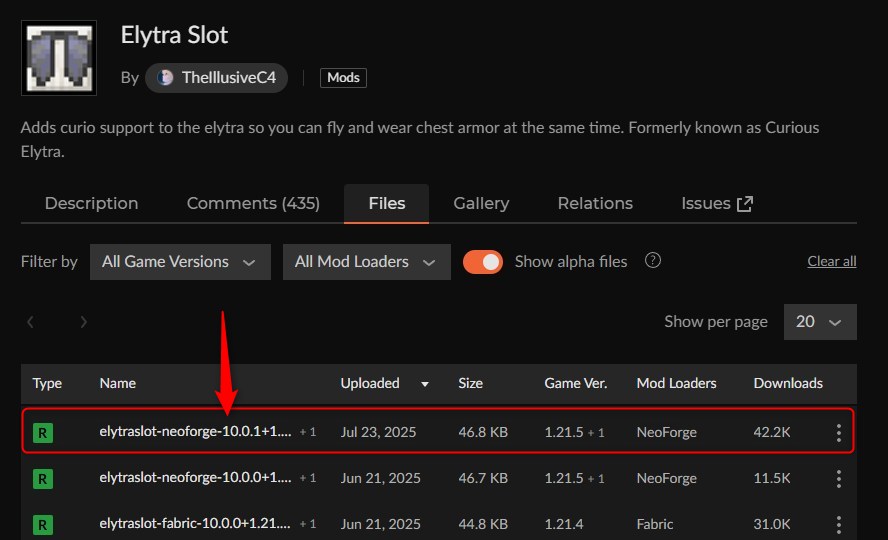
Task: Click the alpha files help question icon
Action: point(653,261)
